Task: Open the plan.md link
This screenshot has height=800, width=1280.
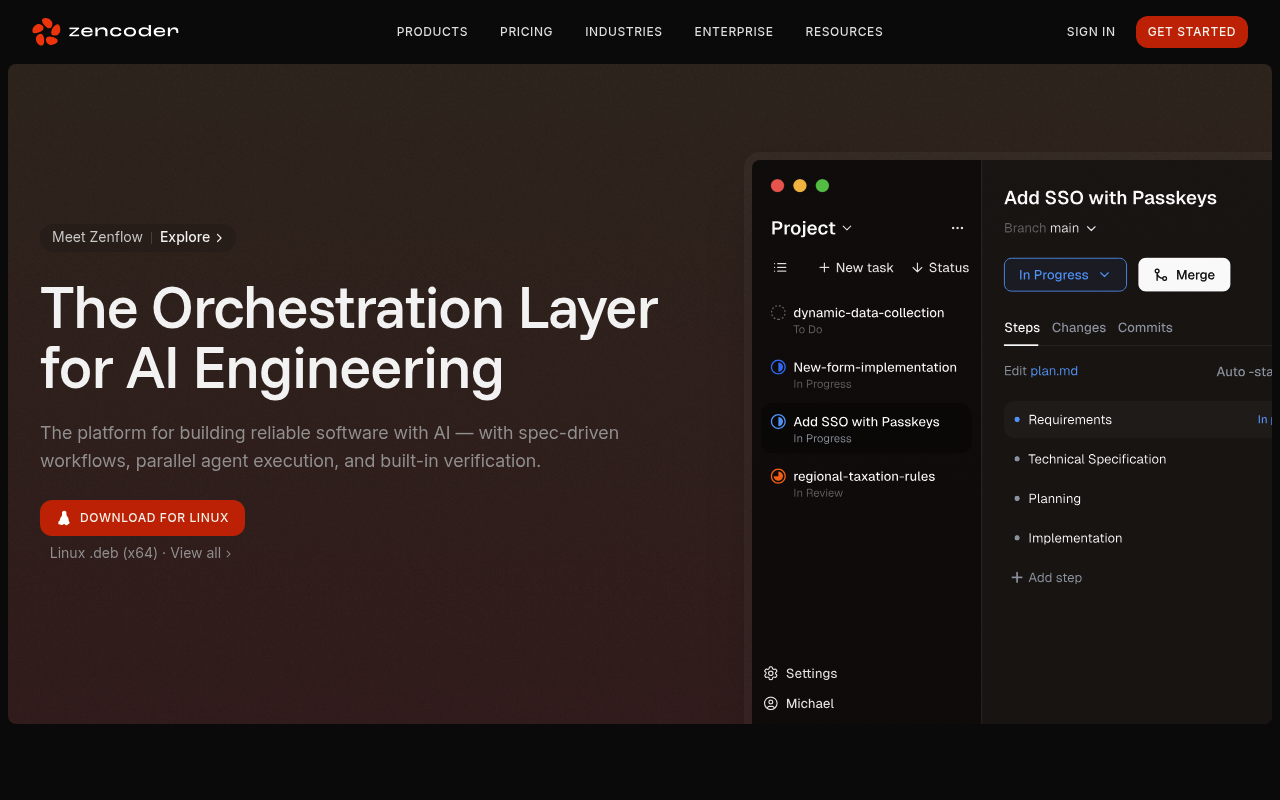Action: (1054, 371)
